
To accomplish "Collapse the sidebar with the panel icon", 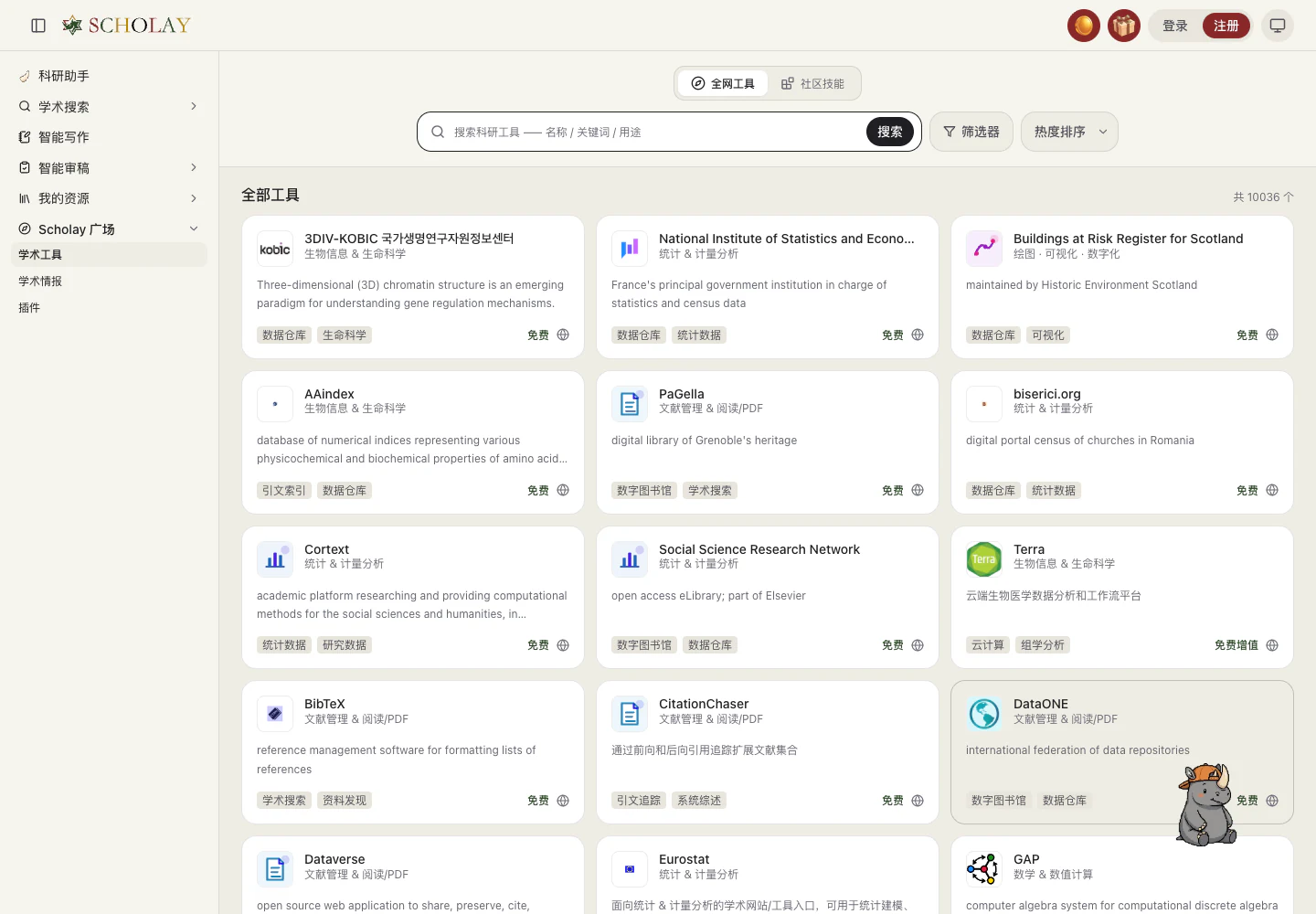I will tap(38, 26).
